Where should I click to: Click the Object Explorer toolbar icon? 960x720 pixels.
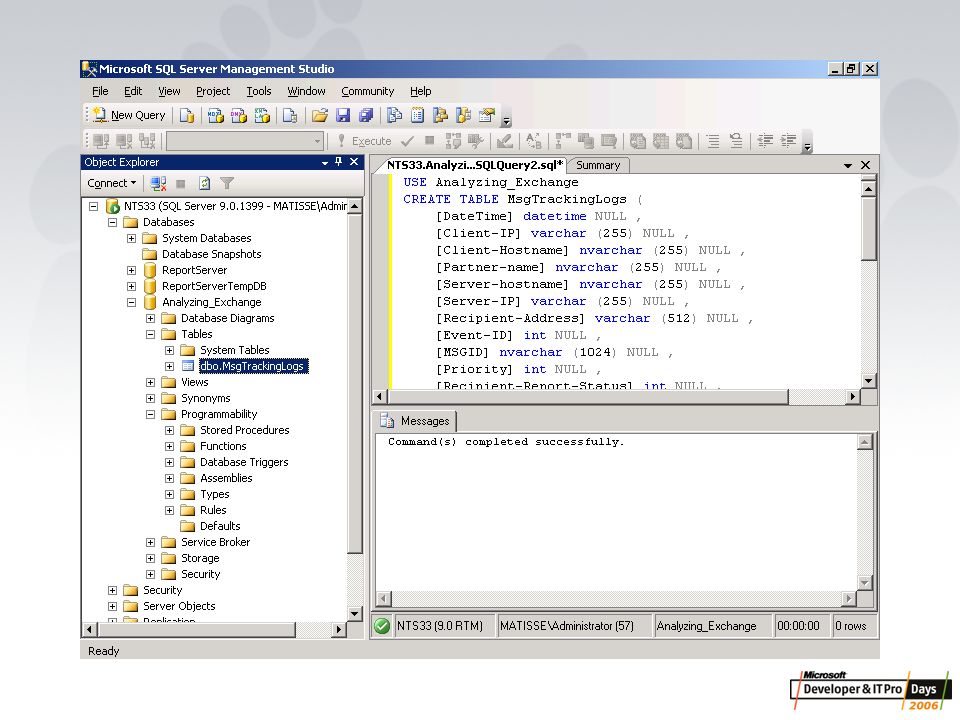[440, 115]
